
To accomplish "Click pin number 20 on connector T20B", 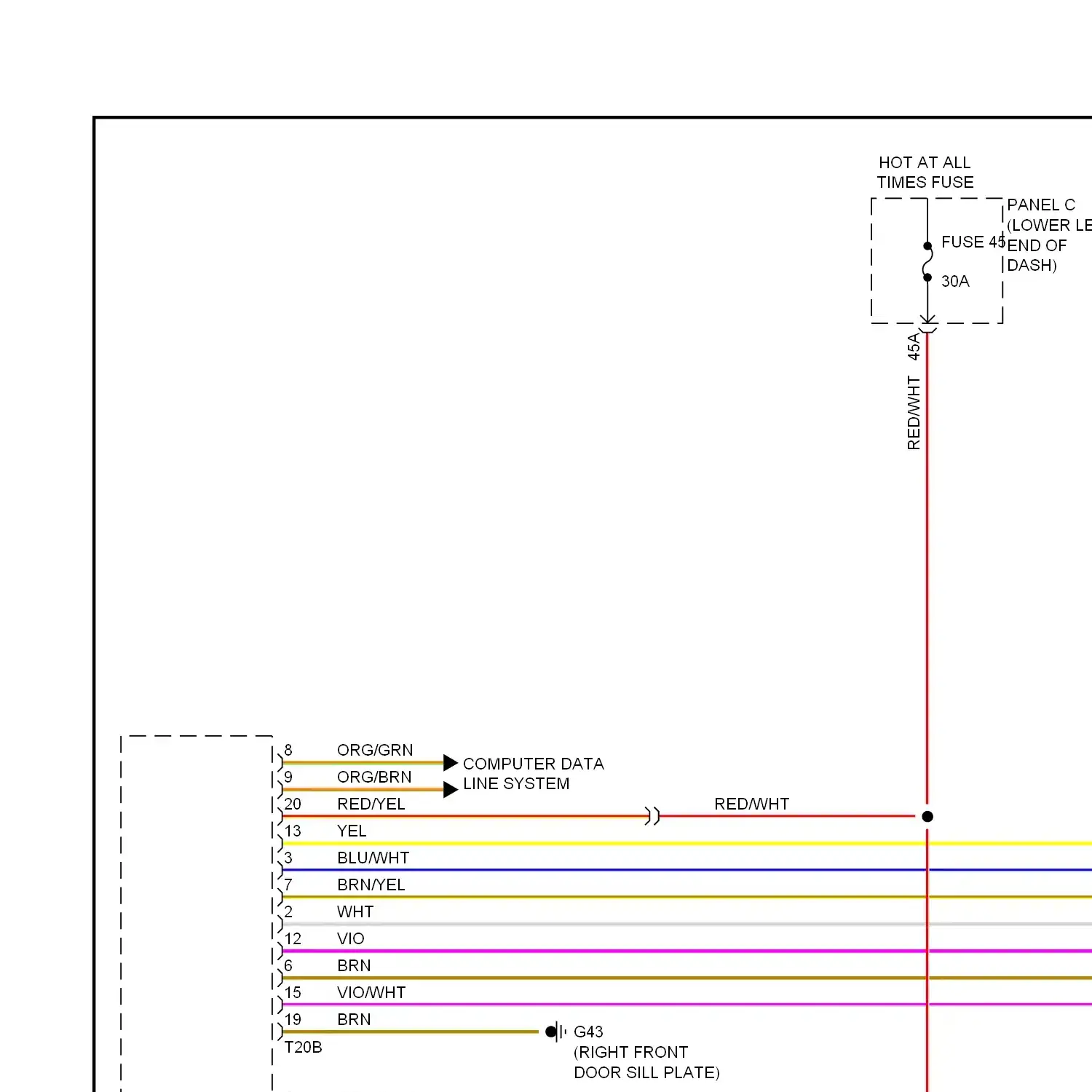I will click(x=293, y=804).
